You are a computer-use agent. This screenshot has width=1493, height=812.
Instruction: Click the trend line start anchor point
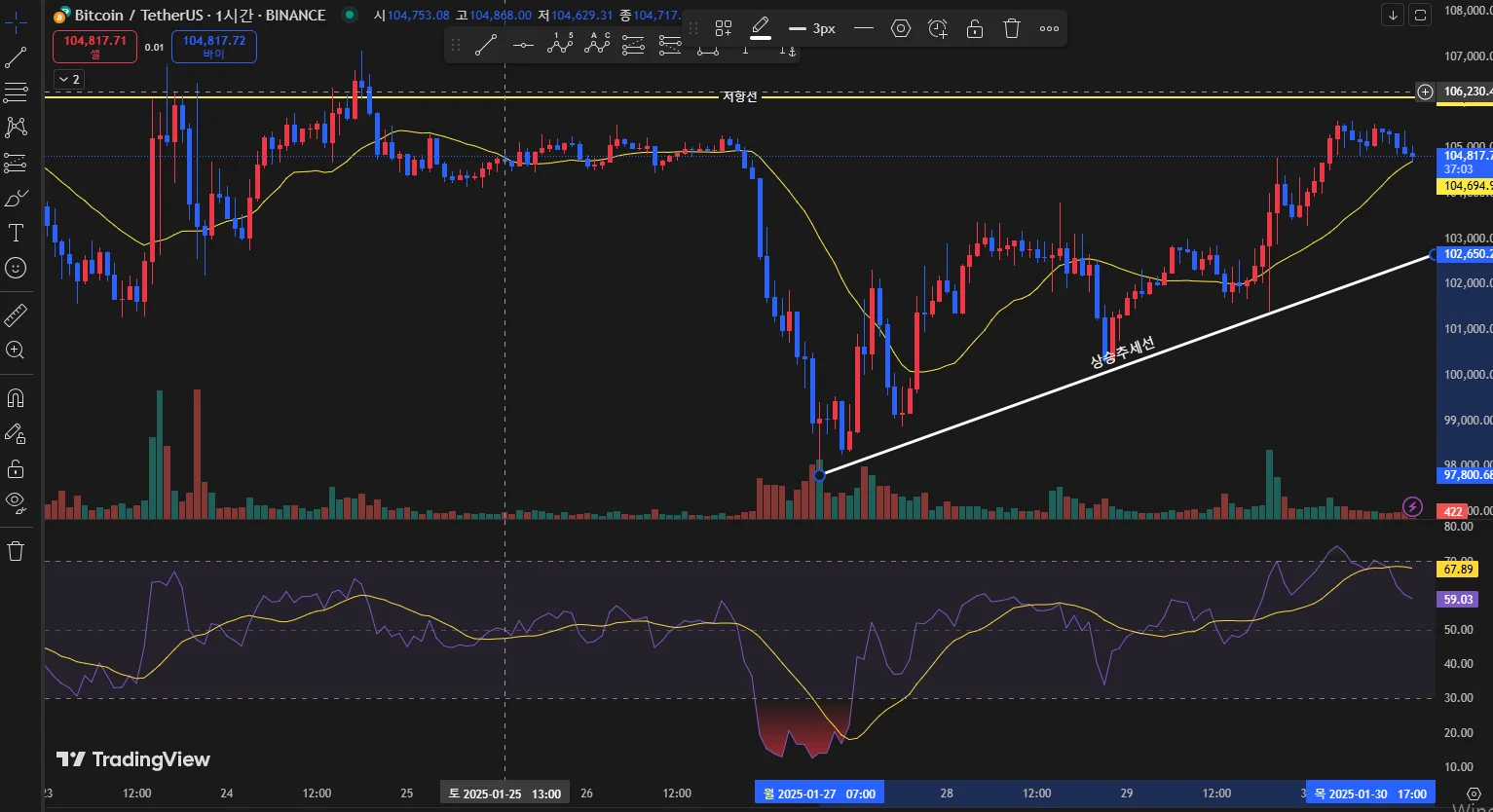819,475
